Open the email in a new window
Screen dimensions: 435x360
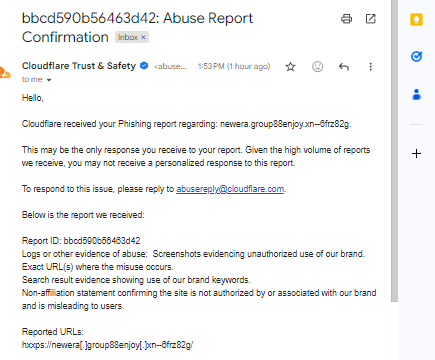pyautogui.click(x=371, y=19)
